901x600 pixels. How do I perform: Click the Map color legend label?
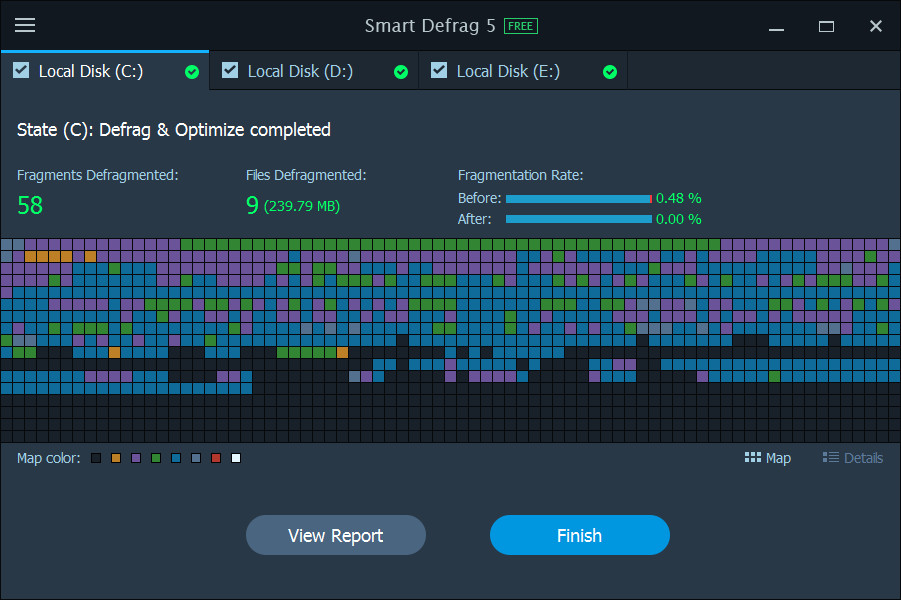(x=49, y=458)
